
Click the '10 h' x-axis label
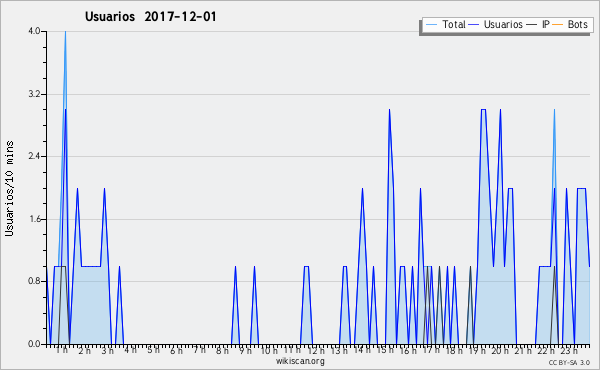[269, 350]
